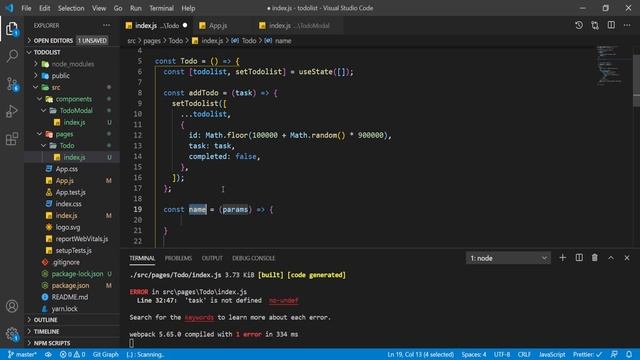640x360 pixels.
Task: Switch to the PROBLEMS panel tab
Action: 178,258
